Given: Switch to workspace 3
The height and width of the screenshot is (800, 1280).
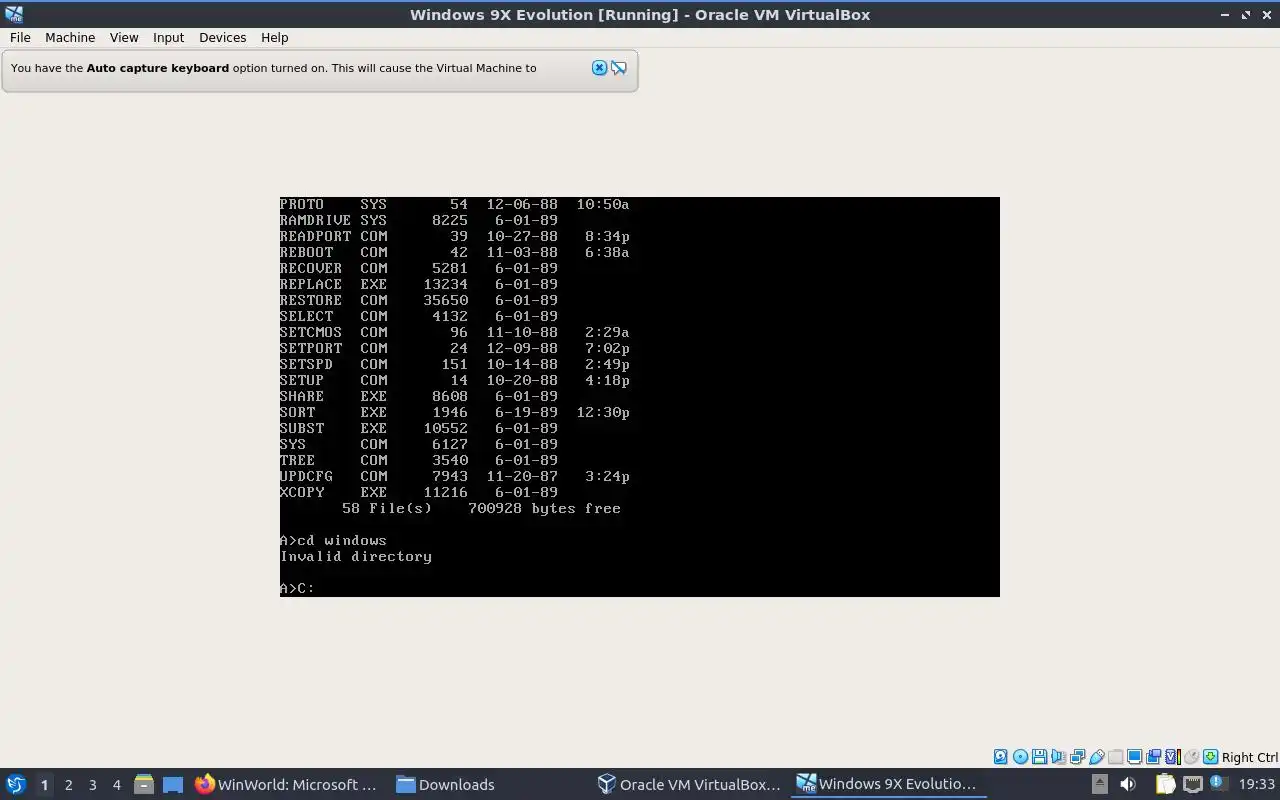Looking at the screenshot, I should pos(92,785).
